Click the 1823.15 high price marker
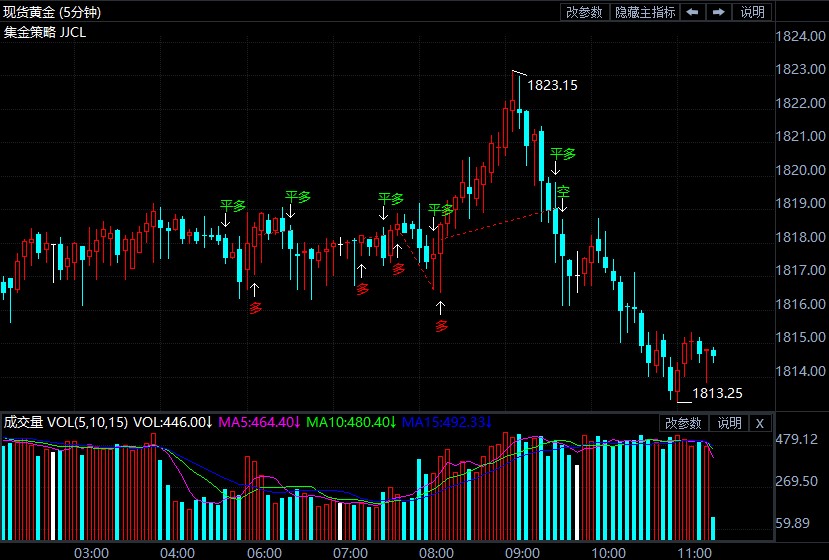The height and width of the screenshot is (560, 829). [552, 86]
